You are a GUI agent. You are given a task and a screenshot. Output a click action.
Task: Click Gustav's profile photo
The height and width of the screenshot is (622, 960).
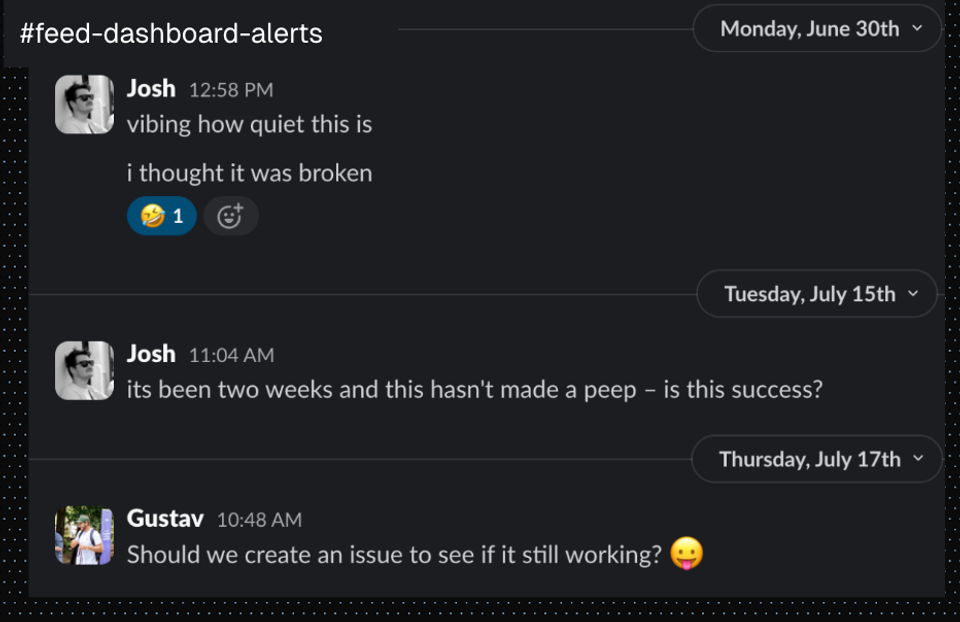[84, 535]
